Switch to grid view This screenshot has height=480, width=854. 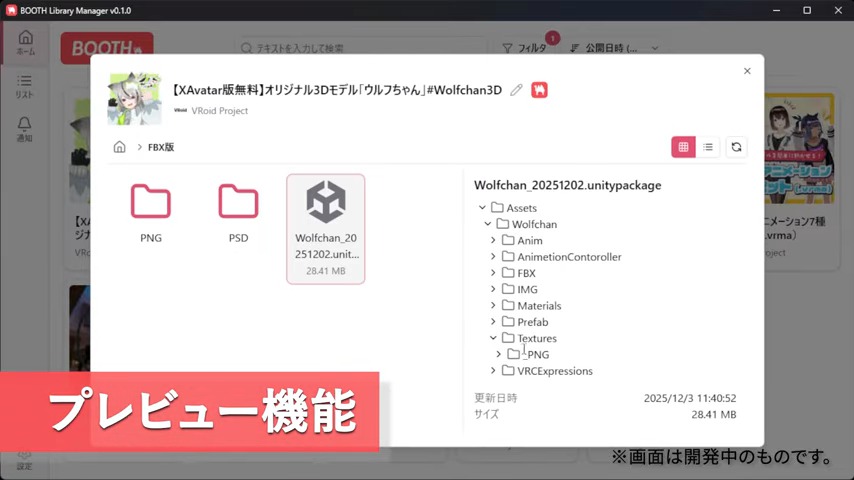[x=683, y=147]
